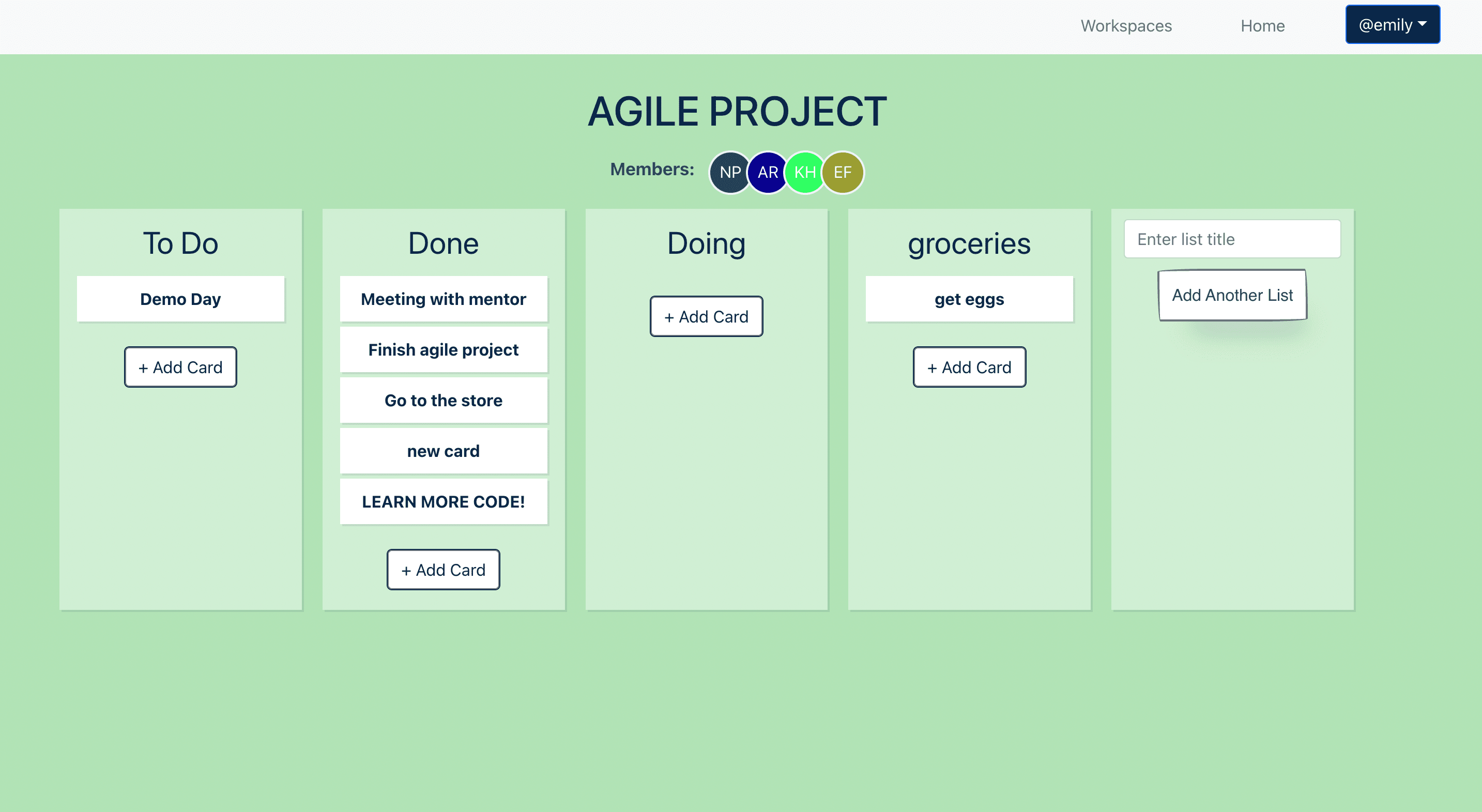Open the Workspaces navigation menu

coord(1127,26)
